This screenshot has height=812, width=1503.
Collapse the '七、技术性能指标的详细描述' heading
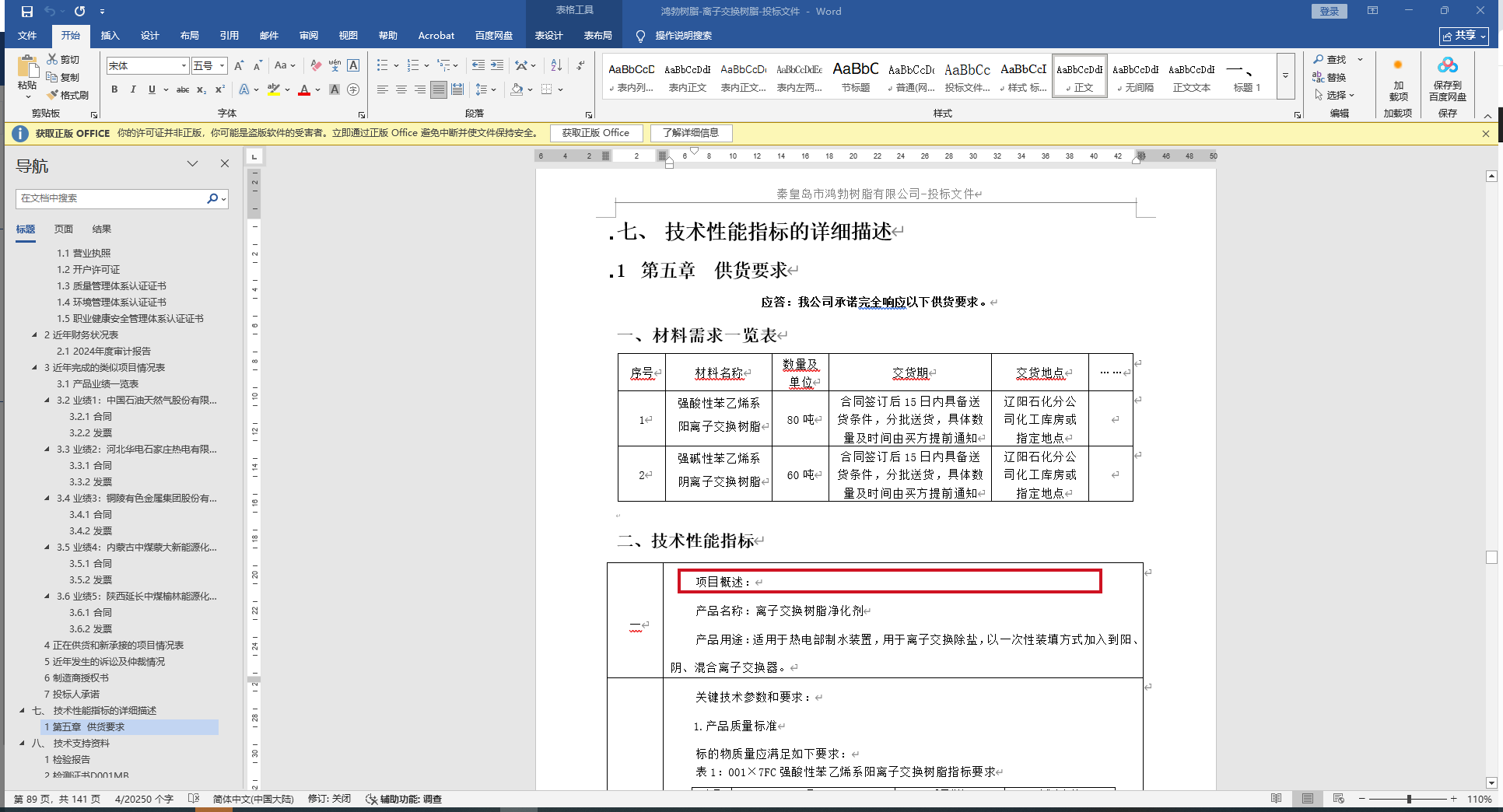22,711
